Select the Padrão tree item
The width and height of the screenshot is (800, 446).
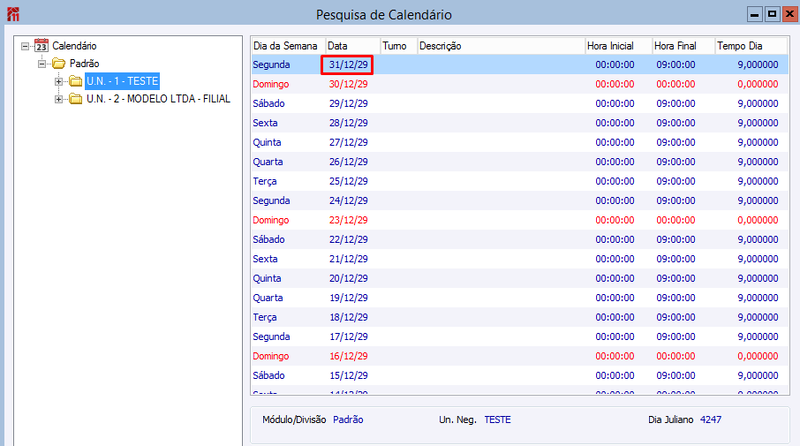pos(84,63)
